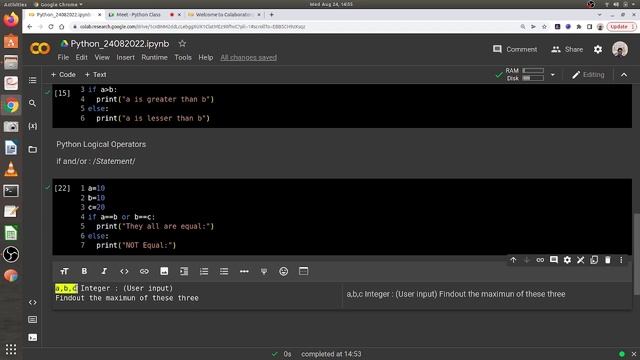This screenshot has height=360, width=640.
Task: Open Colab settings gear in the header
Action: (598, 49)
